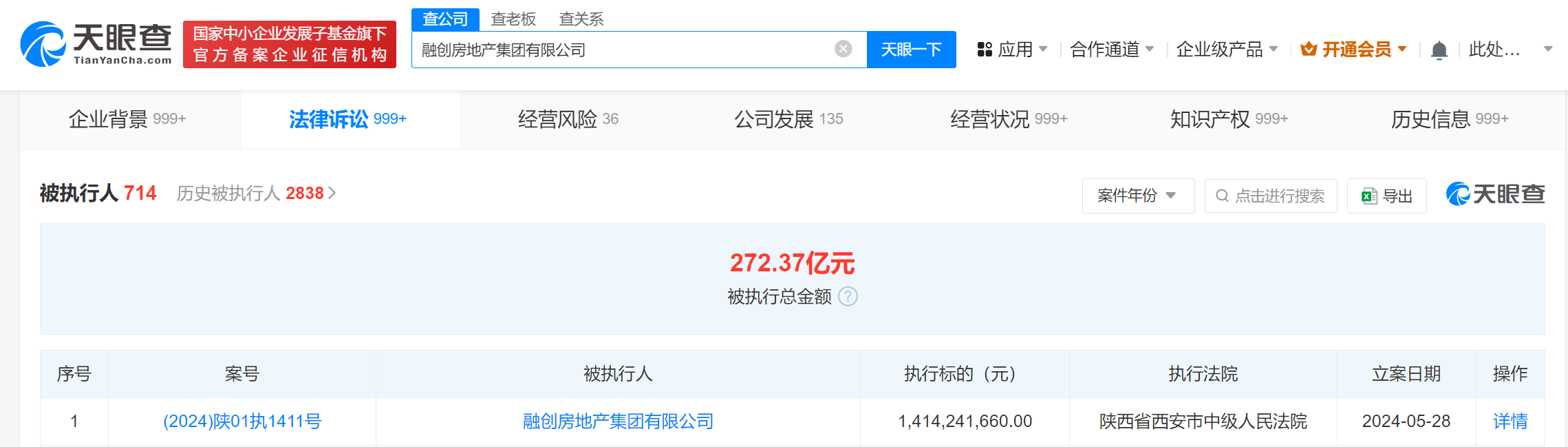Select the 查关系 search tab
Image resolution: width=1568 pixels, height=447 pixels.
point(581,19)
